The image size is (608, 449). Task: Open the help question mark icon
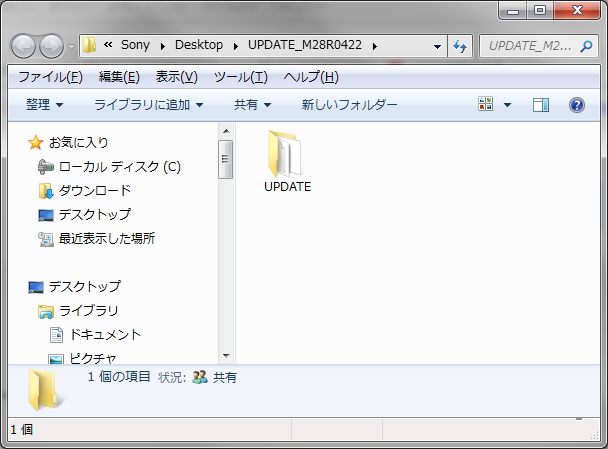(x=576, y=105)
